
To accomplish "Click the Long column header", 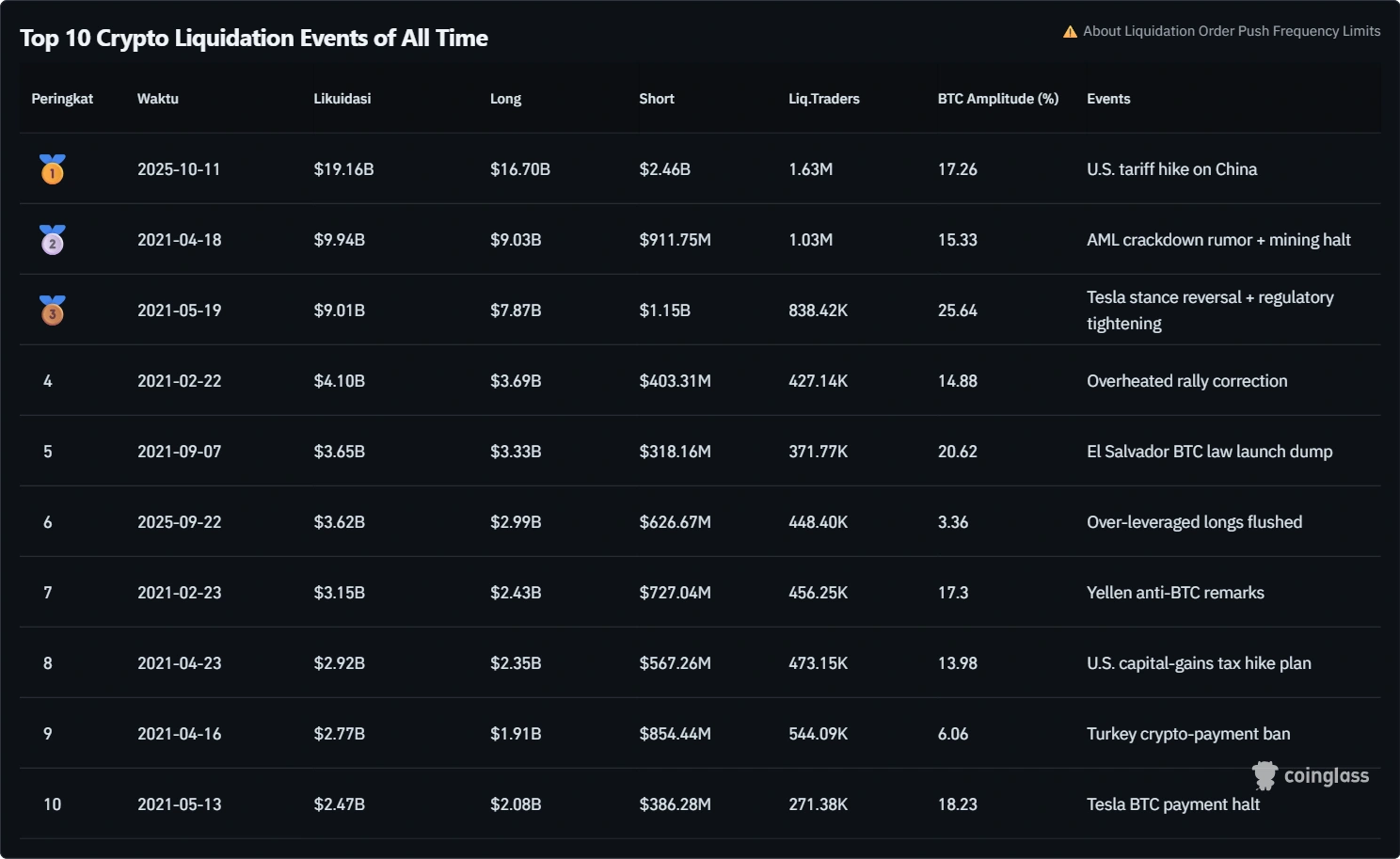I will [x=505, y=99].
